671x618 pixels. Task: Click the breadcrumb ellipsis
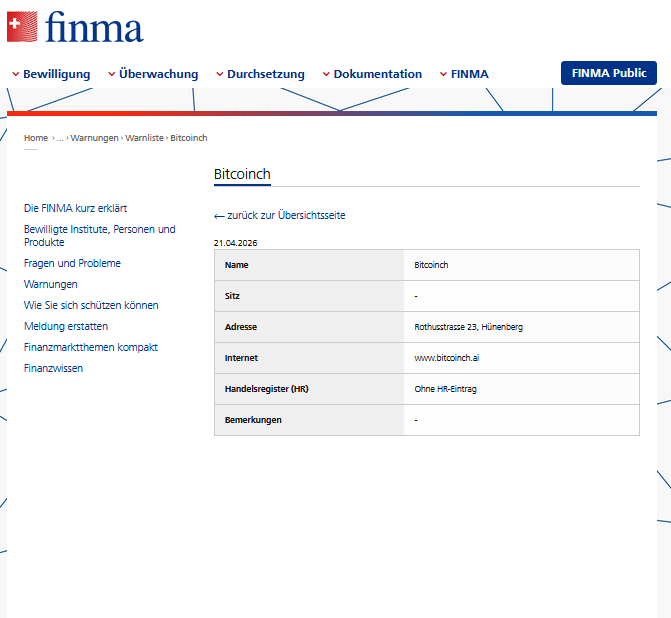tap(60, 138)
